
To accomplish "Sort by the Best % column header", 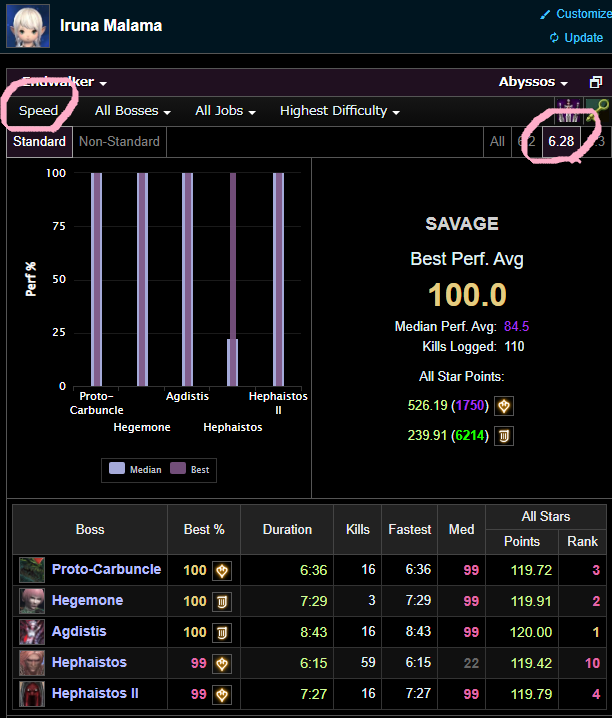I will [204, 530].
